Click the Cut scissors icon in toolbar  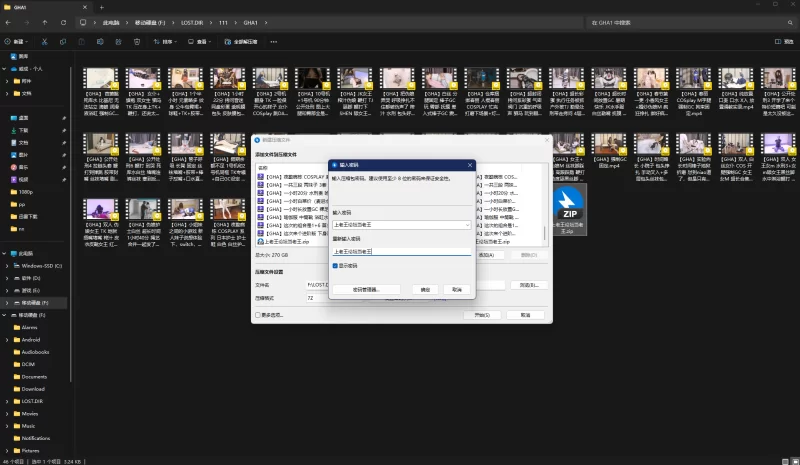[44, 42]
